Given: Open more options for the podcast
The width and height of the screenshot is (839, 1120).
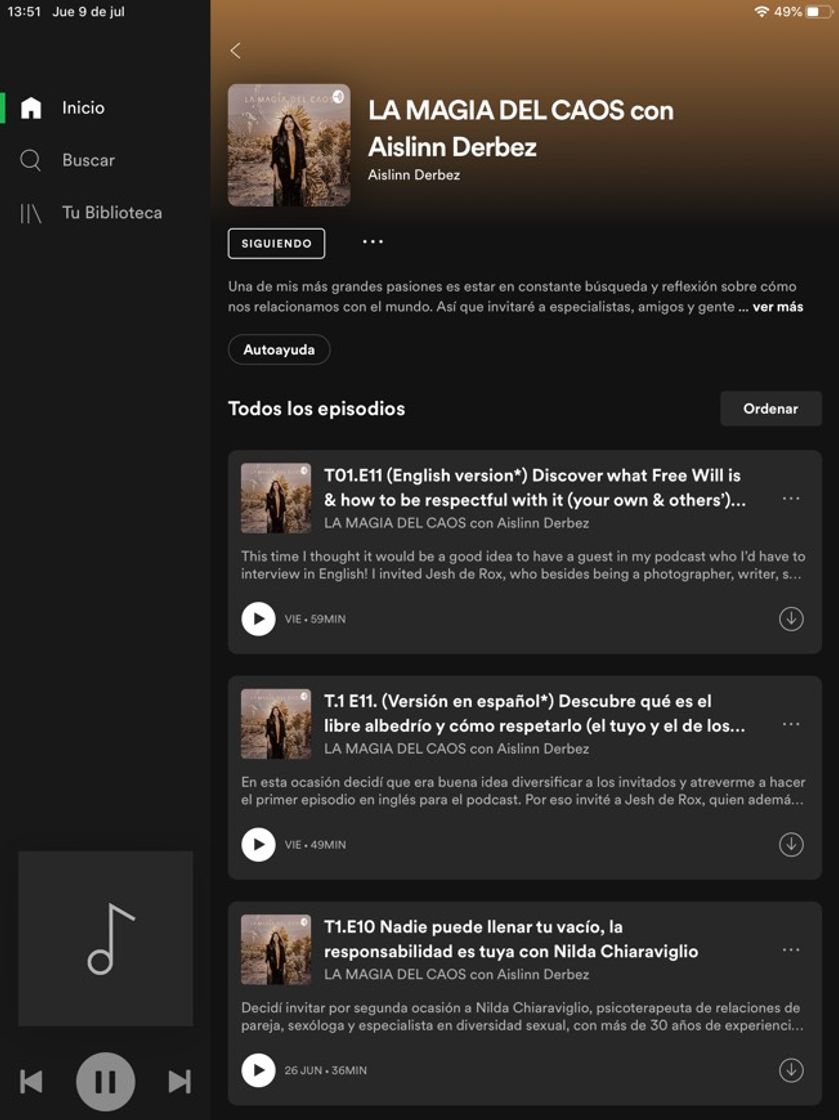Looking at the screenshot, I should tap(372, 243).
